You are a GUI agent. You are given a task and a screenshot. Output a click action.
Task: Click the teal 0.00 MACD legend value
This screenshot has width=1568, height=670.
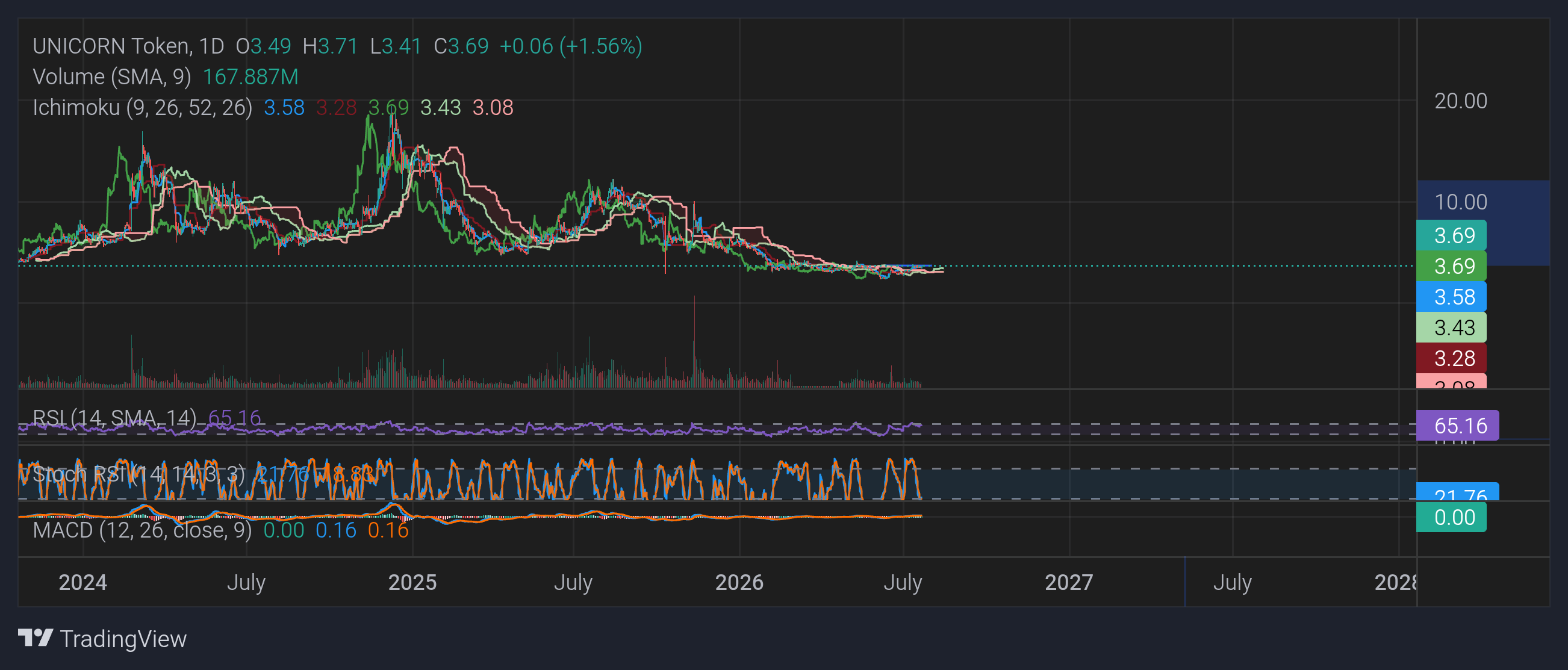284,530
